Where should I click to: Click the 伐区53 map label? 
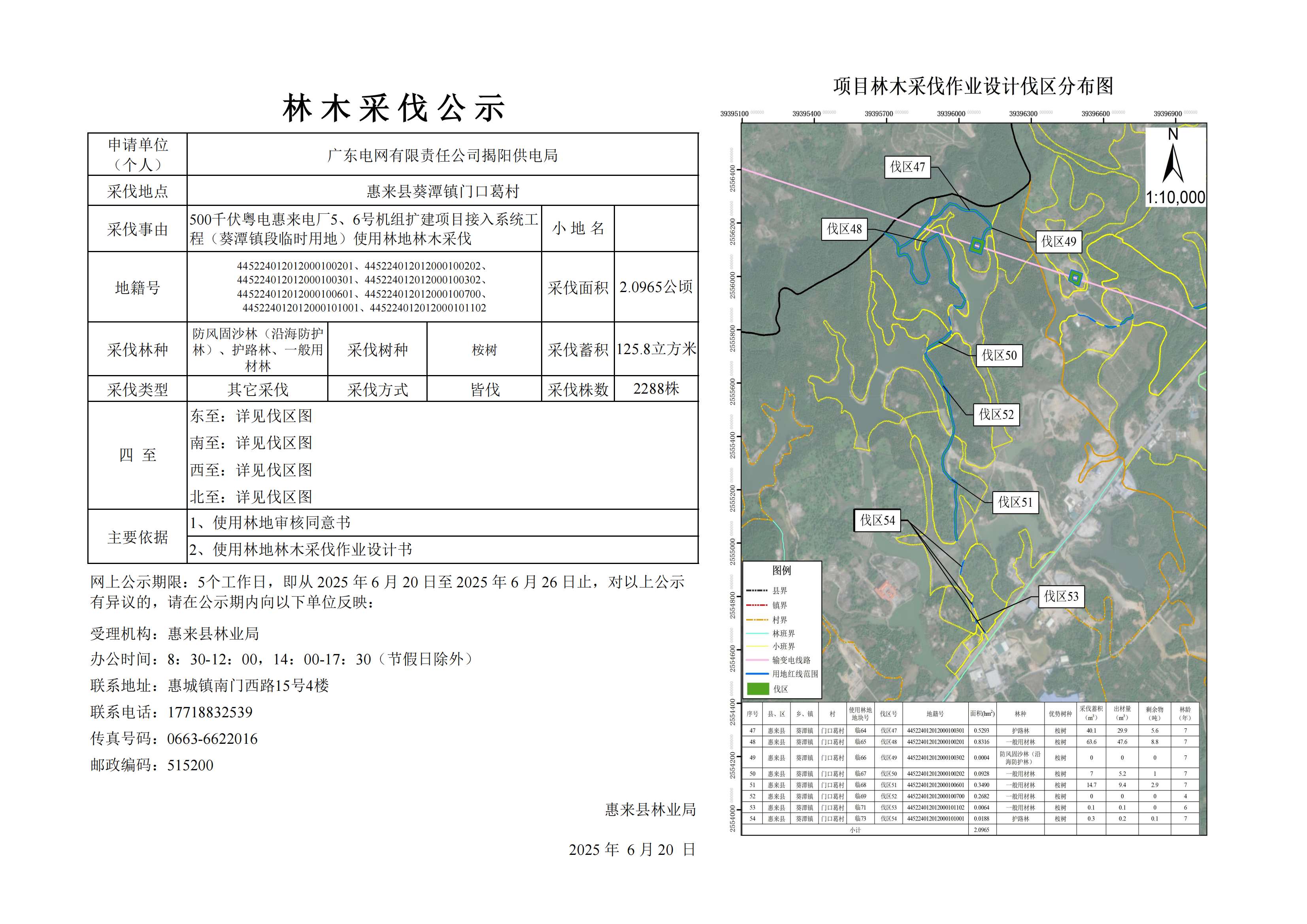coord(1061,597)
